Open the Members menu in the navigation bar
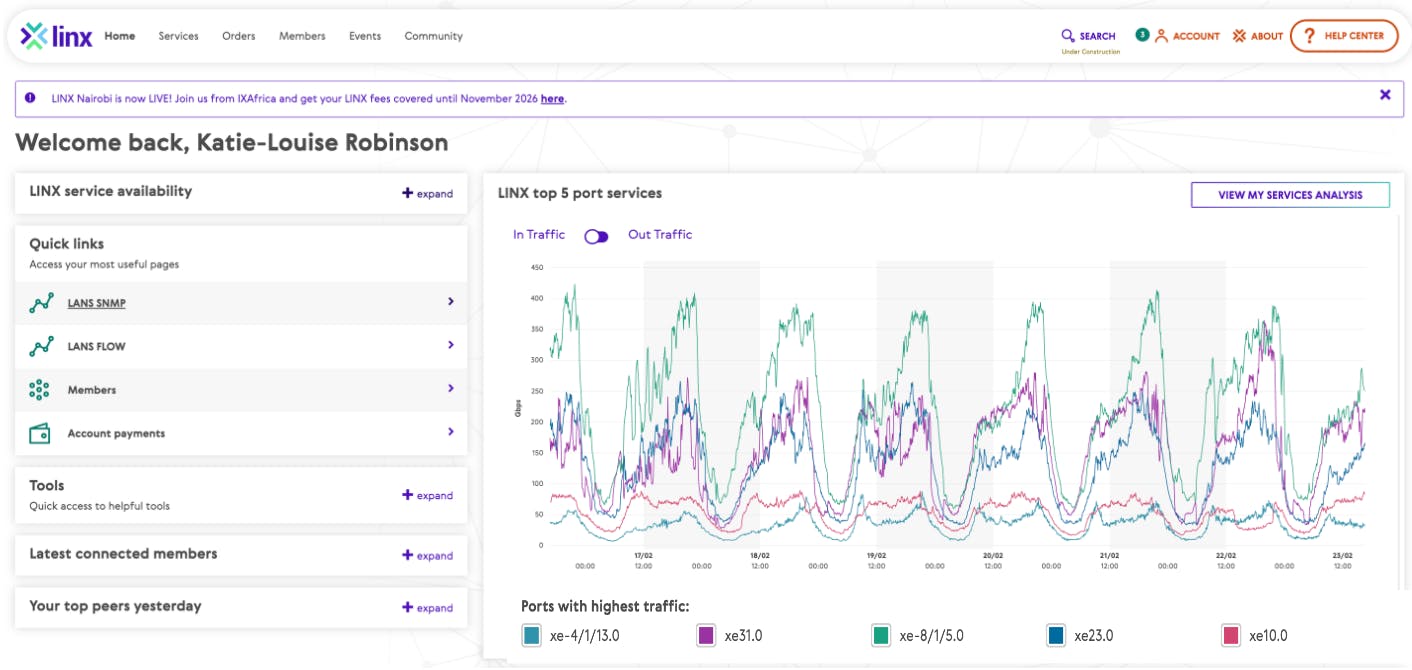The width and height of the screenshot is (1412, 670). click(x=302, y=36)
